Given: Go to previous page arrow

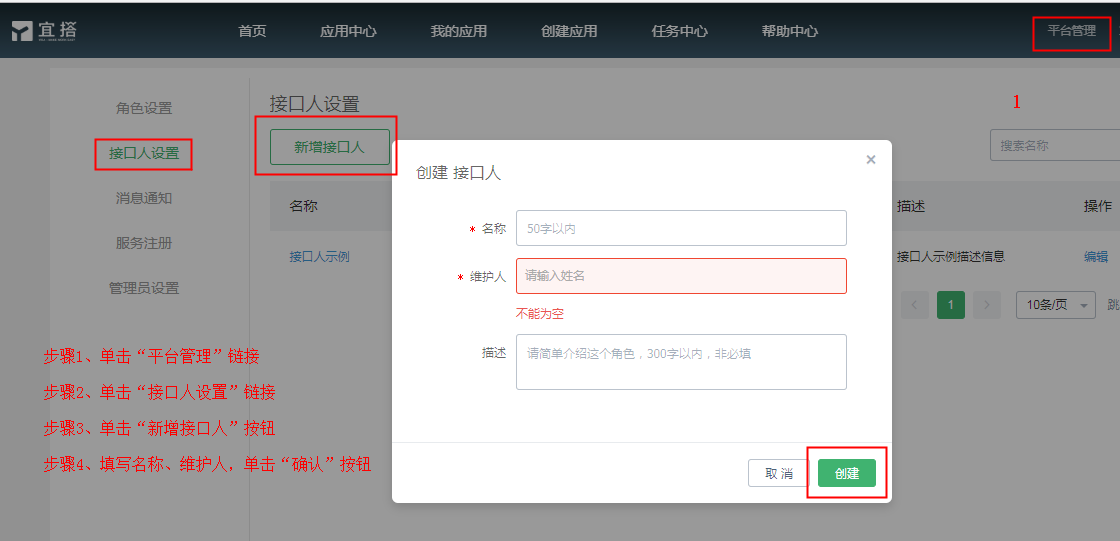Looking at the screenshot, I should pyautogui.click(x=915, y=305).
